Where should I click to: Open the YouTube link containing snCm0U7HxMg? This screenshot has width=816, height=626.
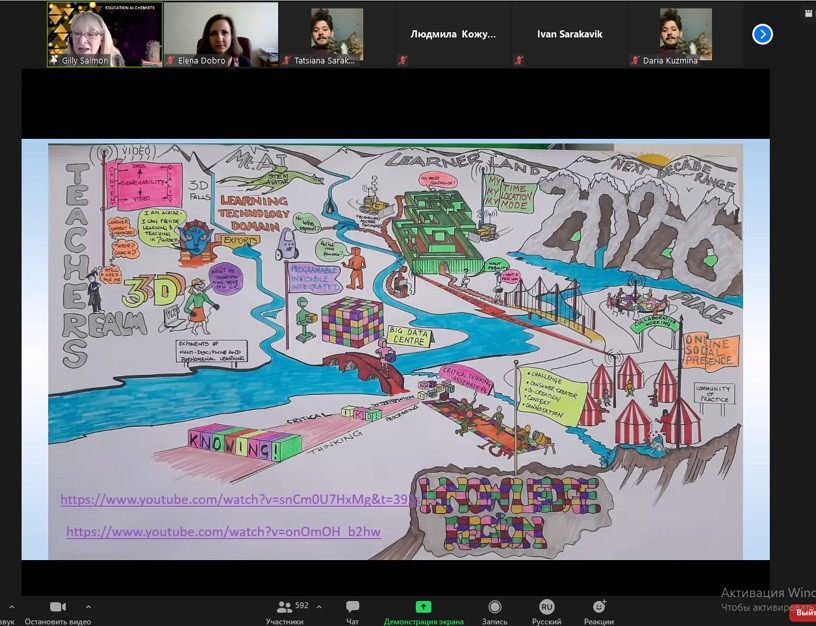tap(238, 500)
